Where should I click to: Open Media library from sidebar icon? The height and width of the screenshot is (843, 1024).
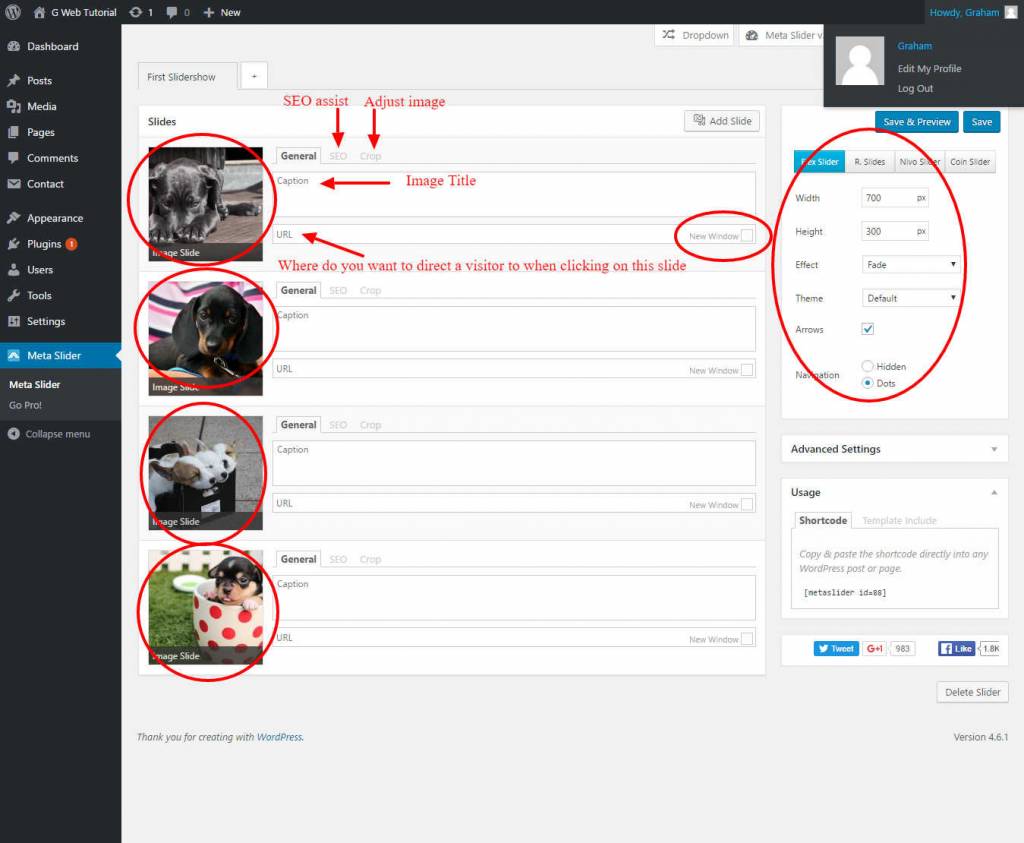(x=13, y=106)
